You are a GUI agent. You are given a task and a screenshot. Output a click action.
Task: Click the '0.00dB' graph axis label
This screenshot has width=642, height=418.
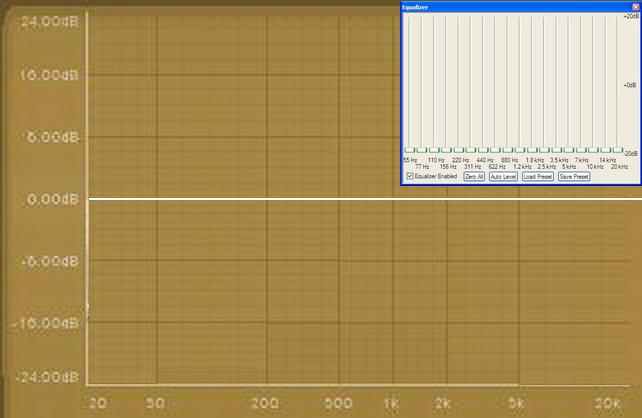[x=52, y=199]
